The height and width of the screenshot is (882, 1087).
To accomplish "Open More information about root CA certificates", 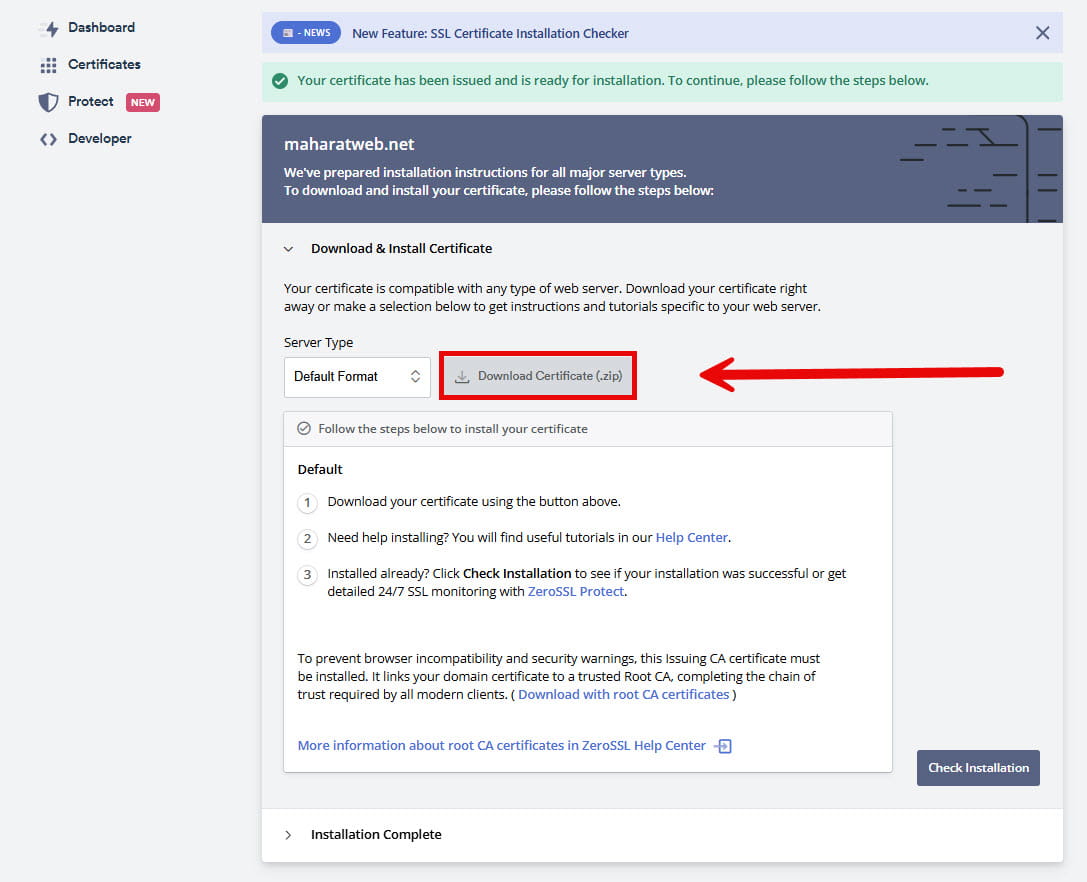I will click(501, 745).
